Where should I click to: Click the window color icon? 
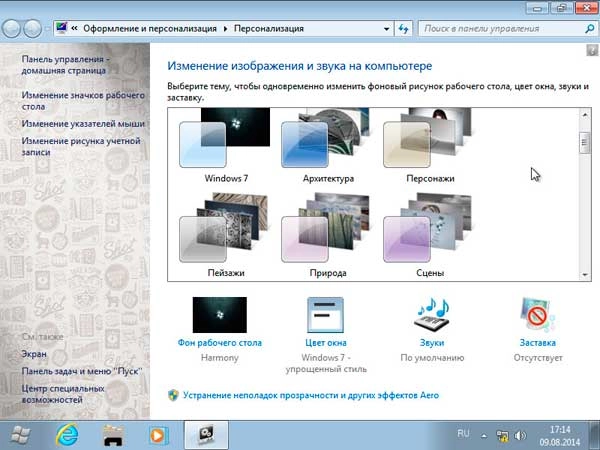(326, 315)
